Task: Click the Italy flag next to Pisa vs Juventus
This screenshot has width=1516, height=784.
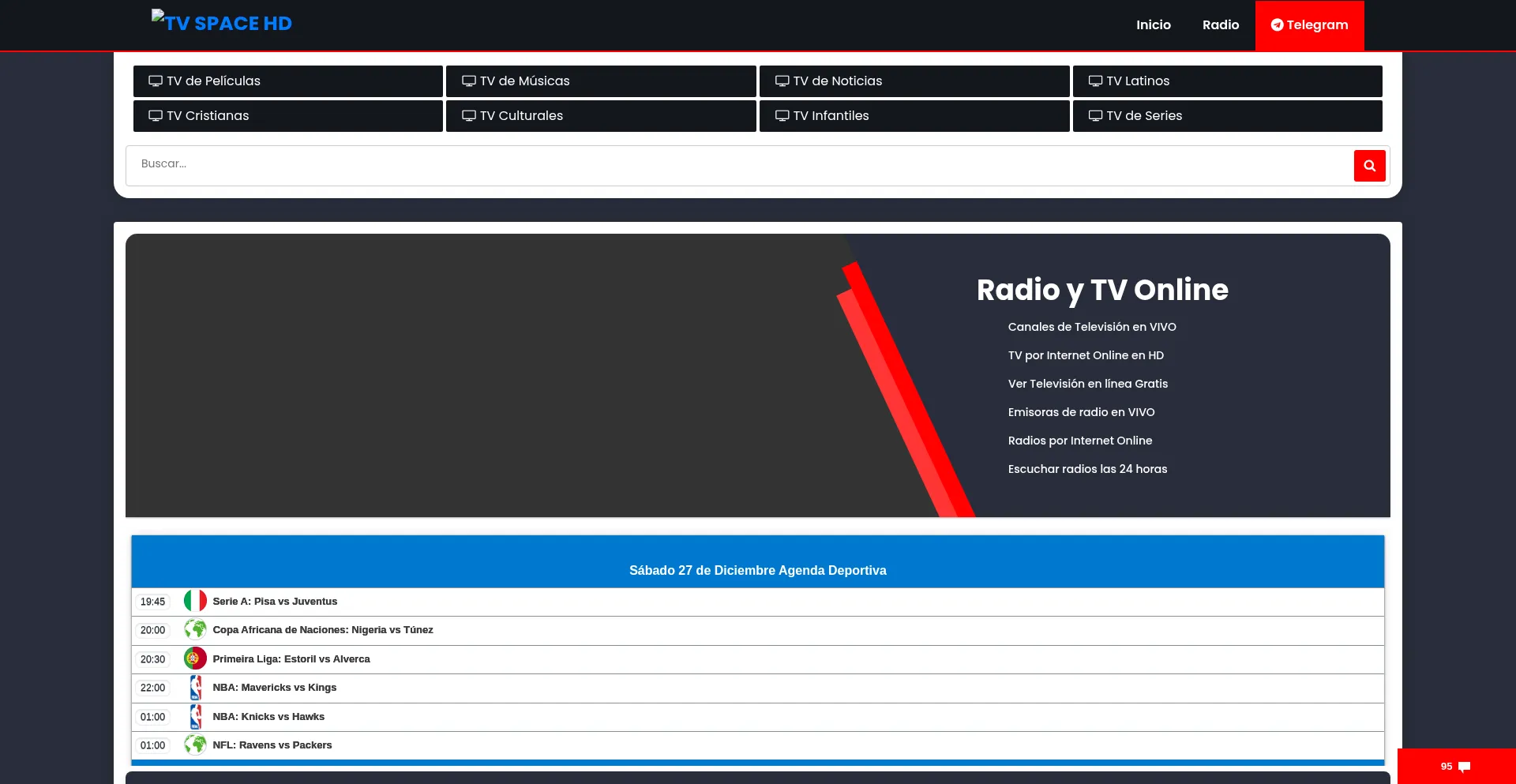Action: click(195, 601)
